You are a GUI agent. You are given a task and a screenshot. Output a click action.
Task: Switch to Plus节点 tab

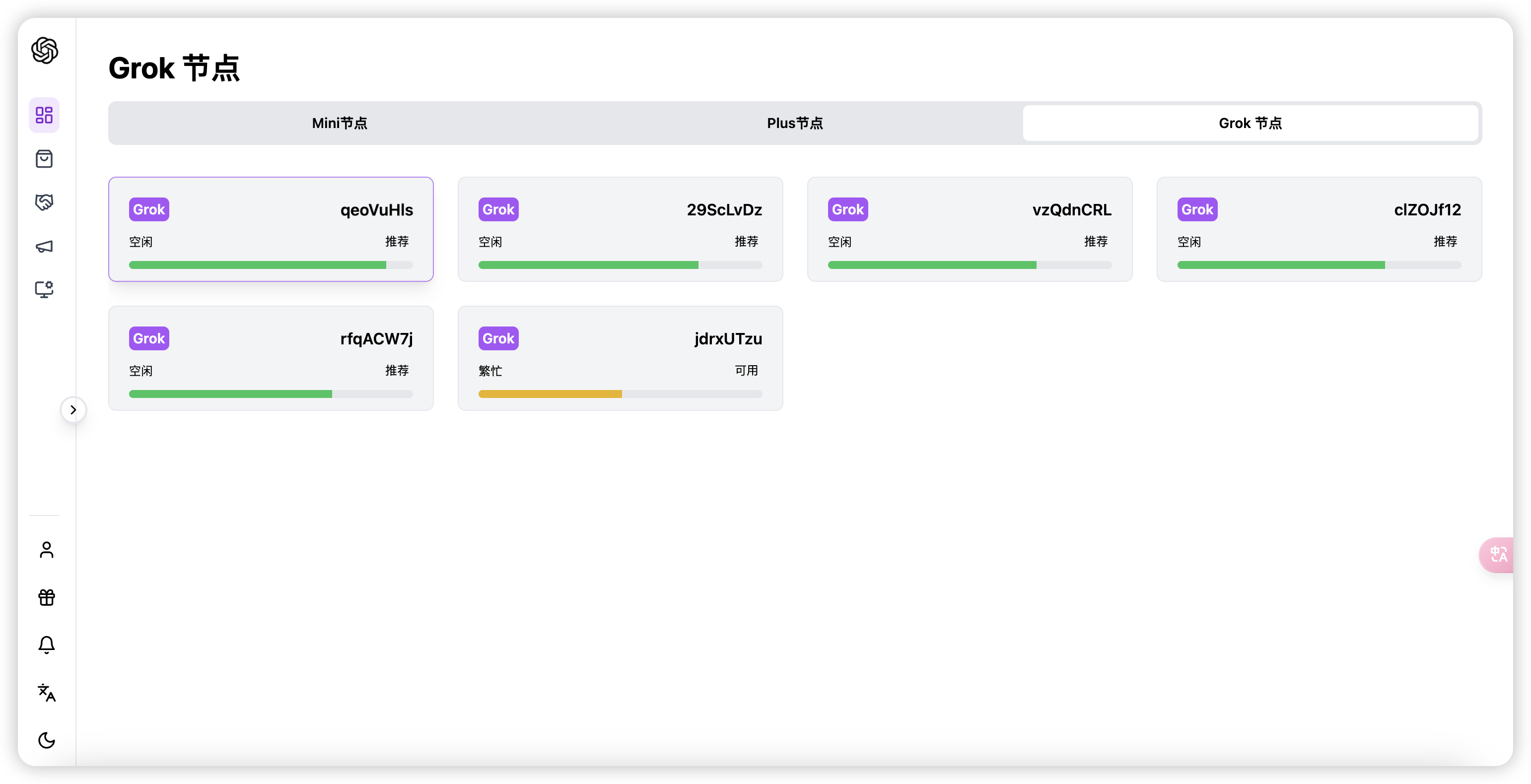[795, 123]
